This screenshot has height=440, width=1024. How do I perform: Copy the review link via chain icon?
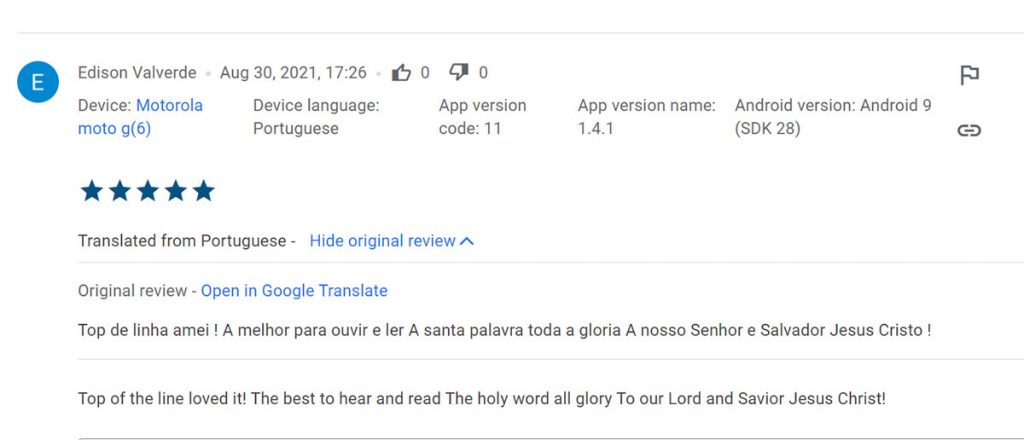point(969,130)
